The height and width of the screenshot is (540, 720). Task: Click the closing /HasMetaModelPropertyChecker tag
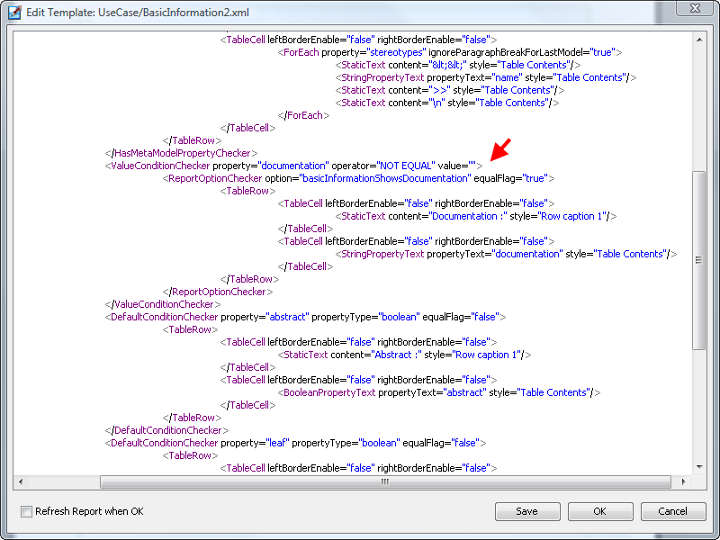click(x=181, y=153)
